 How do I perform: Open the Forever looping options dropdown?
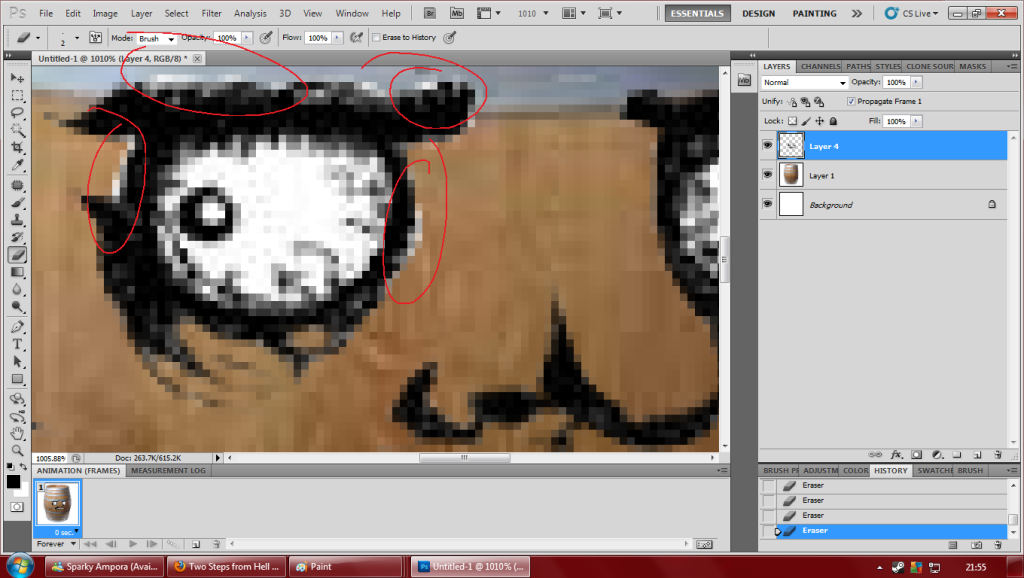[x=57, y=544]
